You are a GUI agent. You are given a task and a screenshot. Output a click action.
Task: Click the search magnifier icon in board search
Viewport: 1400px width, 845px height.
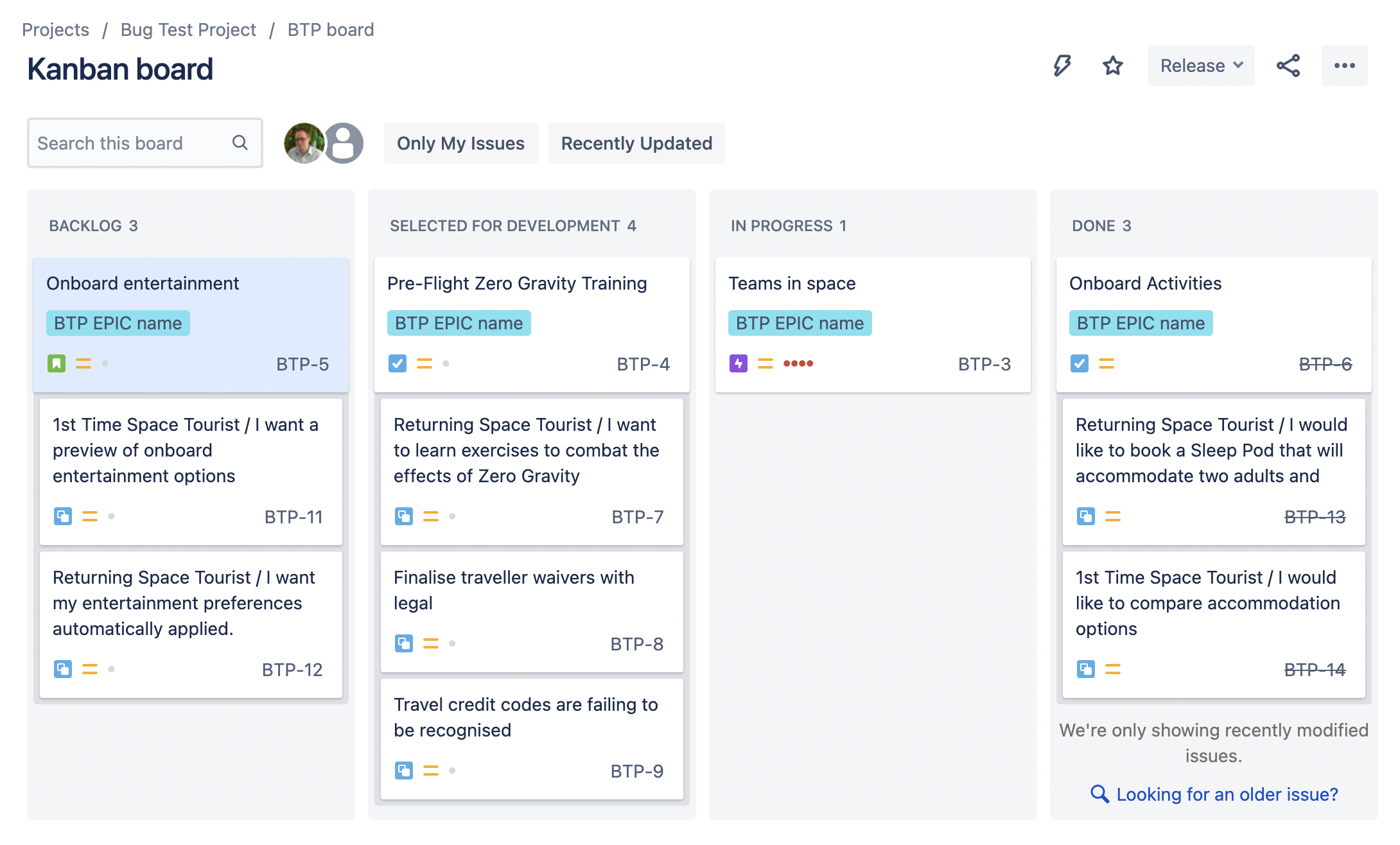[x=240, y=143]
